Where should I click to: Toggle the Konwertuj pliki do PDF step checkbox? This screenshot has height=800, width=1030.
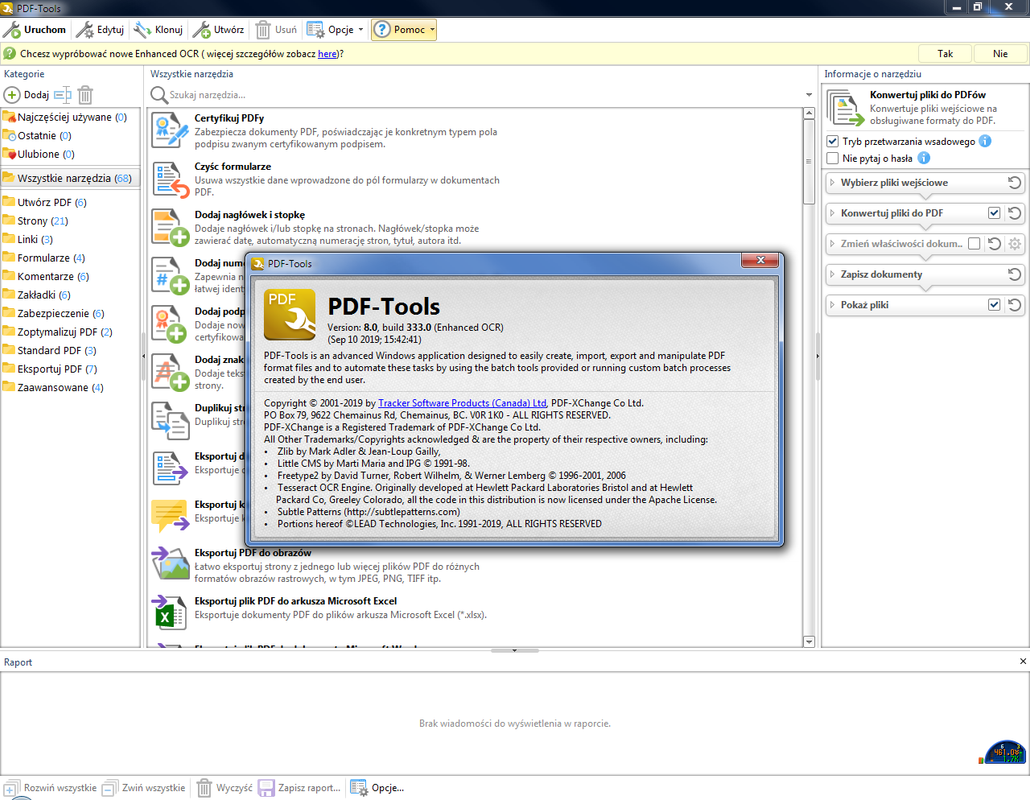994,213
